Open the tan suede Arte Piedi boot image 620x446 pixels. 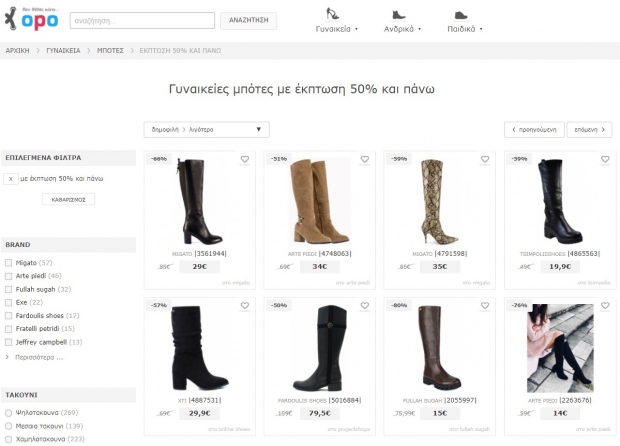pos(319,202)
